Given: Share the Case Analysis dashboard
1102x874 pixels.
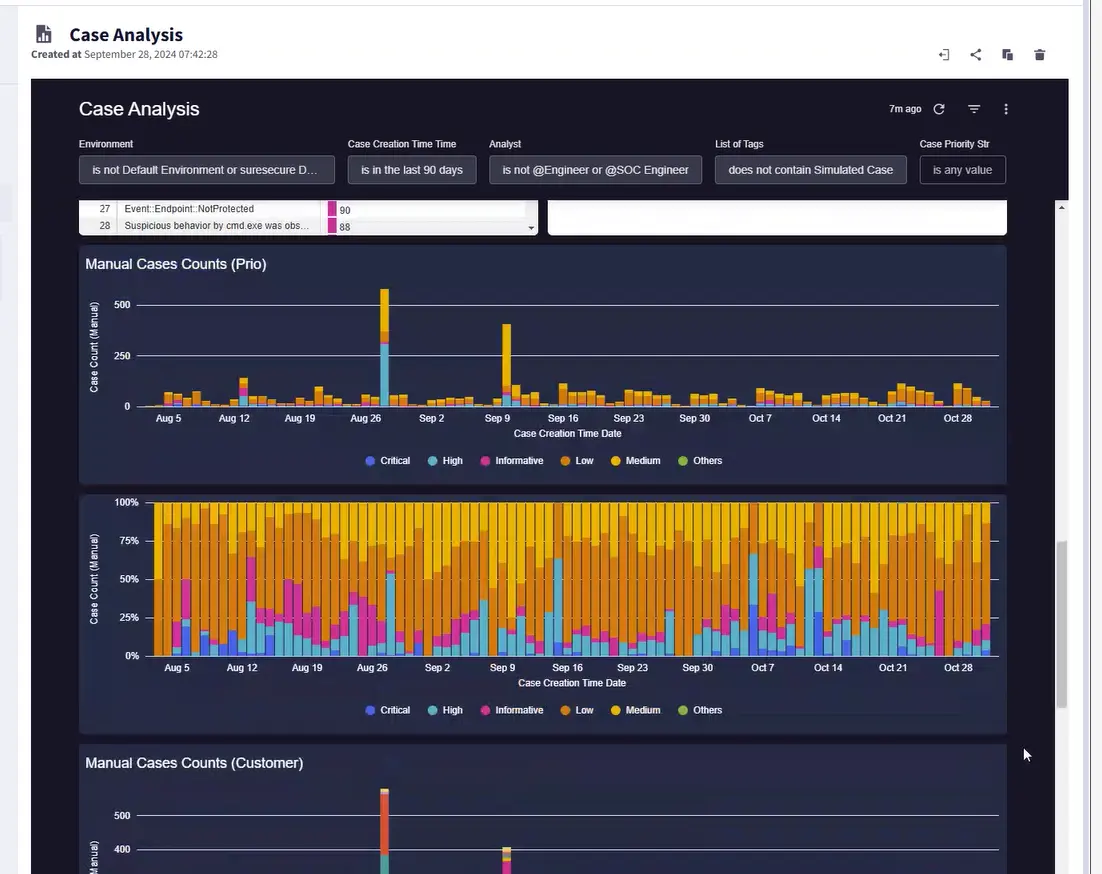Looking at the screenshot, I should pos(975,55).
